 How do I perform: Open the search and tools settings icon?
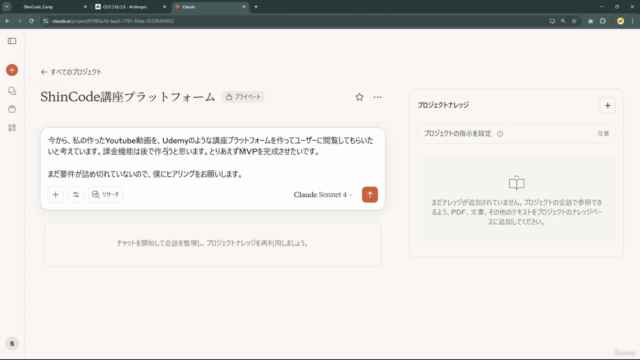coord(76,195)
